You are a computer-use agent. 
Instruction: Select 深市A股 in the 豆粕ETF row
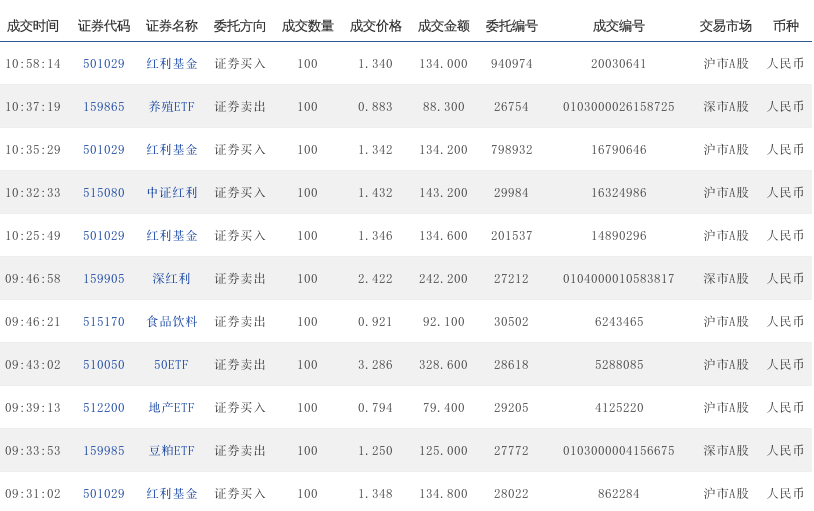click(726, 451)
